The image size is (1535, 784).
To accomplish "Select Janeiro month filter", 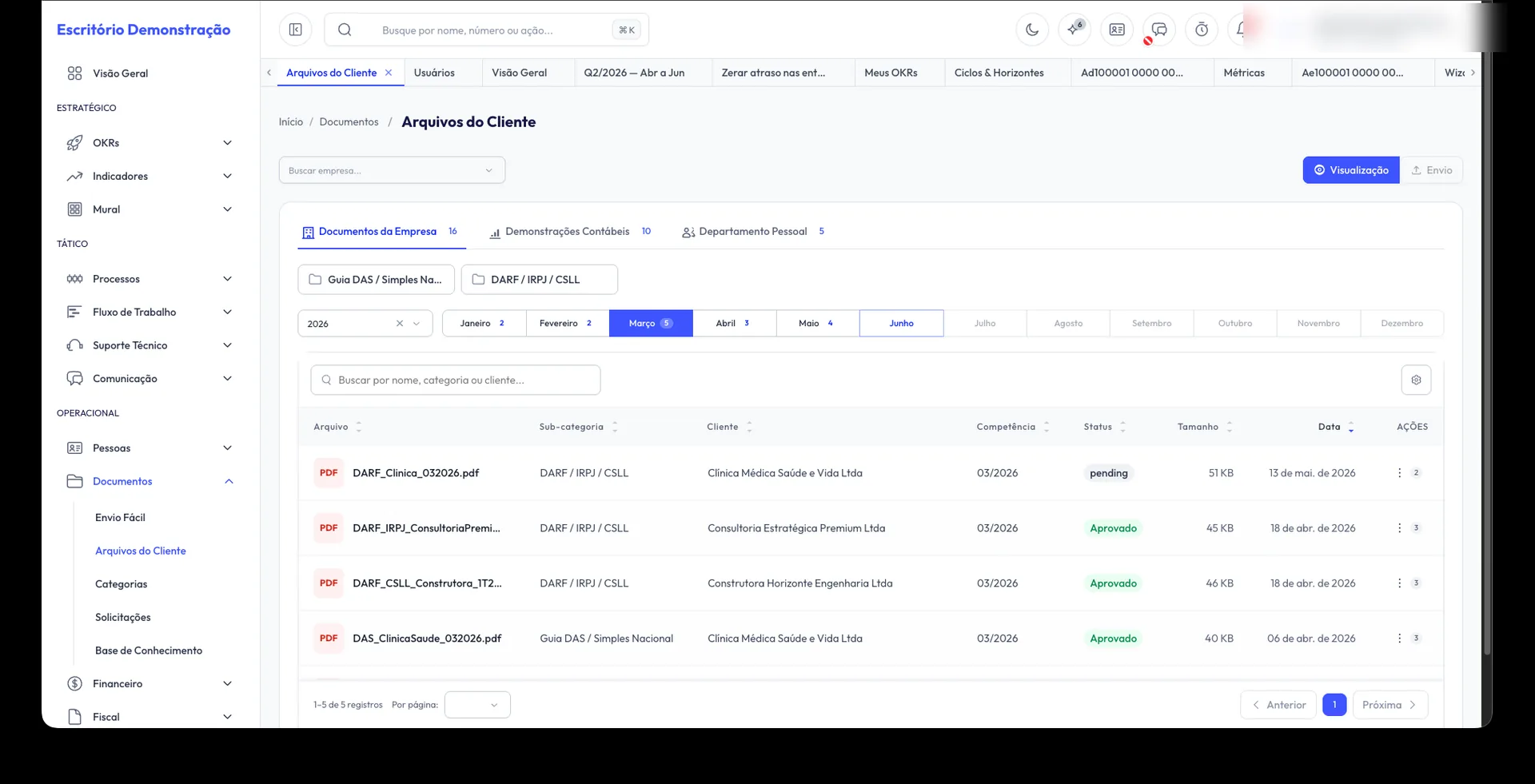I will (484, 324).
